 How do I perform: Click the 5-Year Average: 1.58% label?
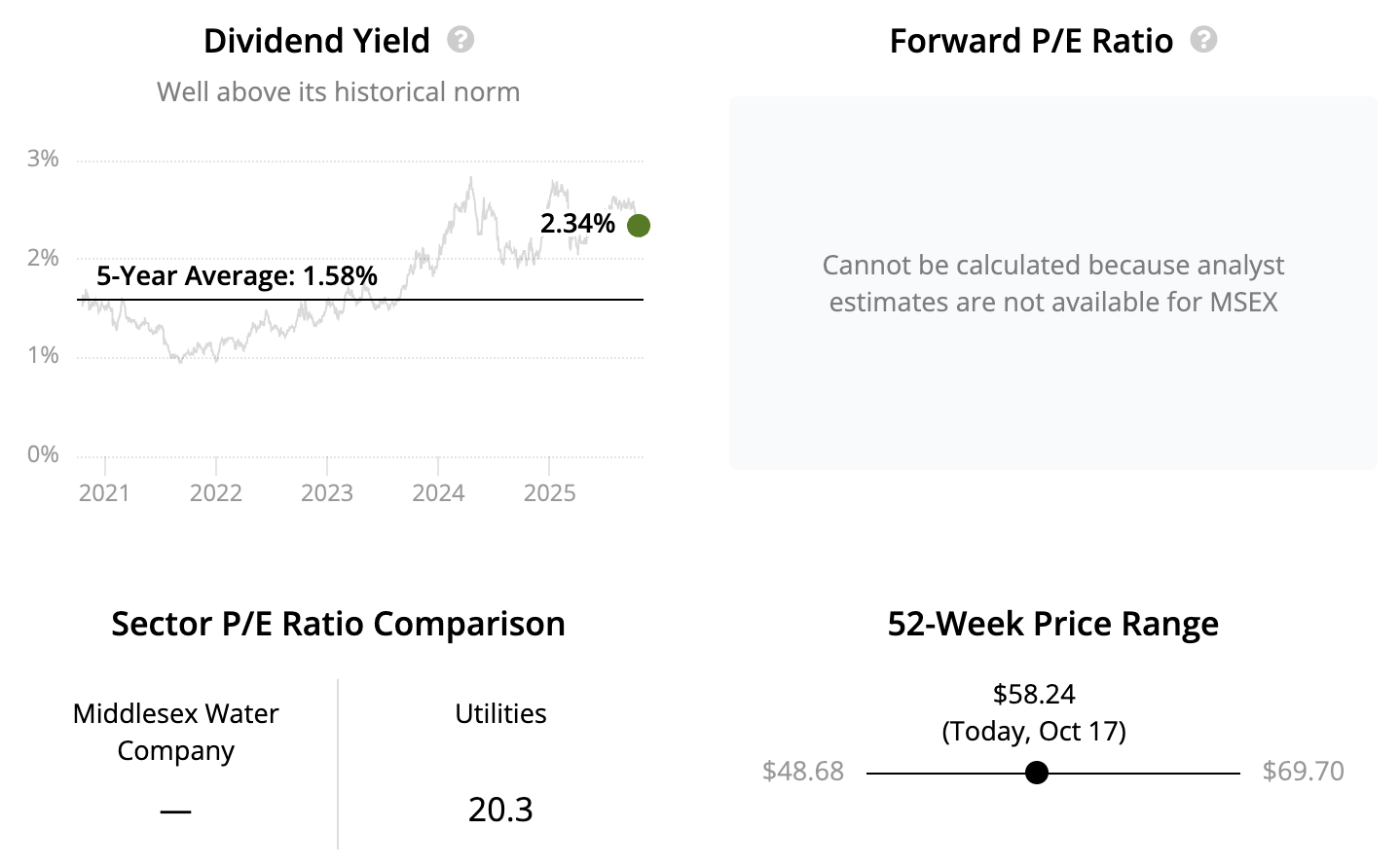click(x=237, y=276)
